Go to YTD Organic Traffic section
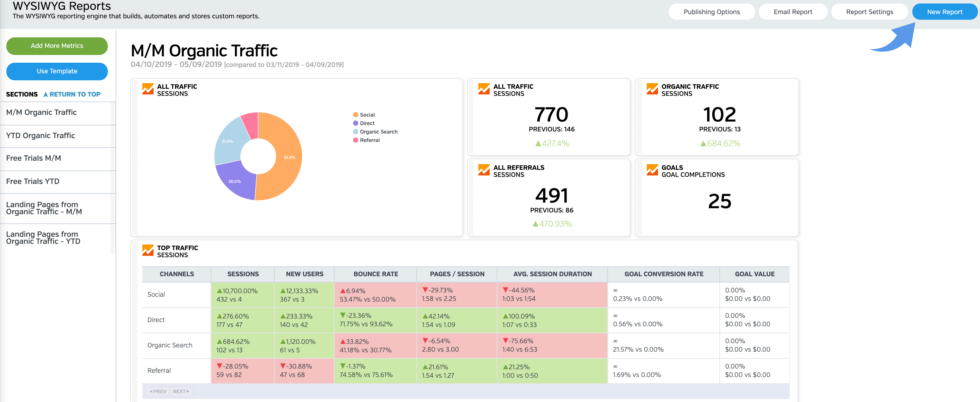Viewport: 980px width, 402px height. coord(41,135)
